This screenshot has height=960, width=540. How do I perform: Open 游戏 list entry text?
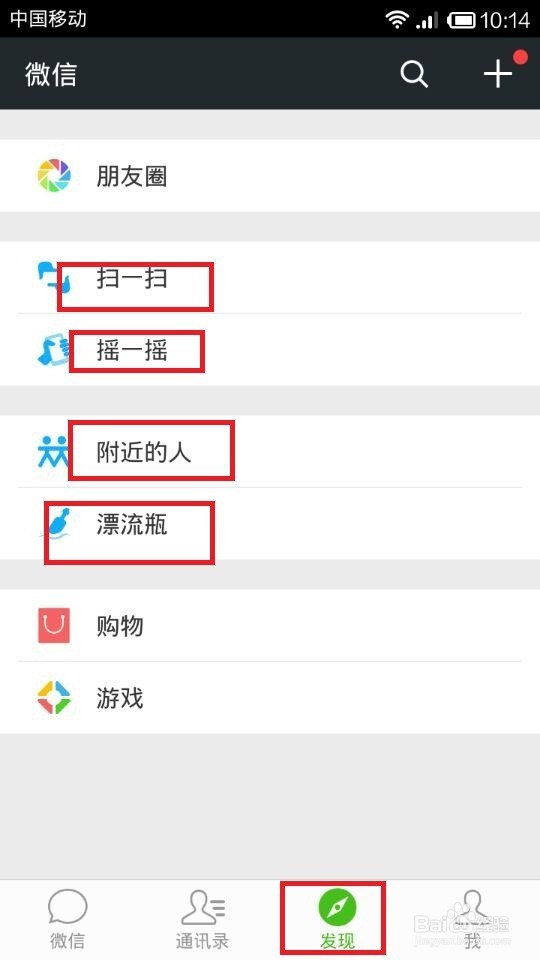(120, 698)
